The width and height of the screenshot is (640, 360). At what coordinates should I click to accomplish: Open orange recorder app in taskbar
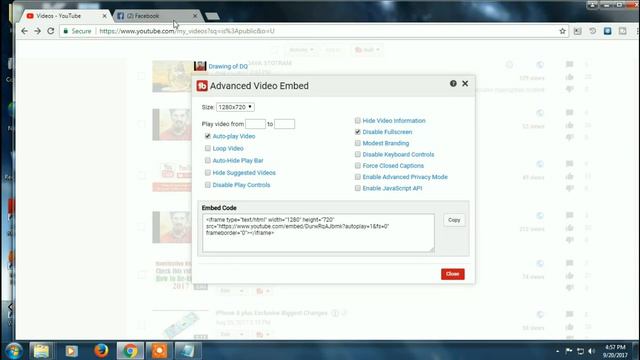coord(159,351)
